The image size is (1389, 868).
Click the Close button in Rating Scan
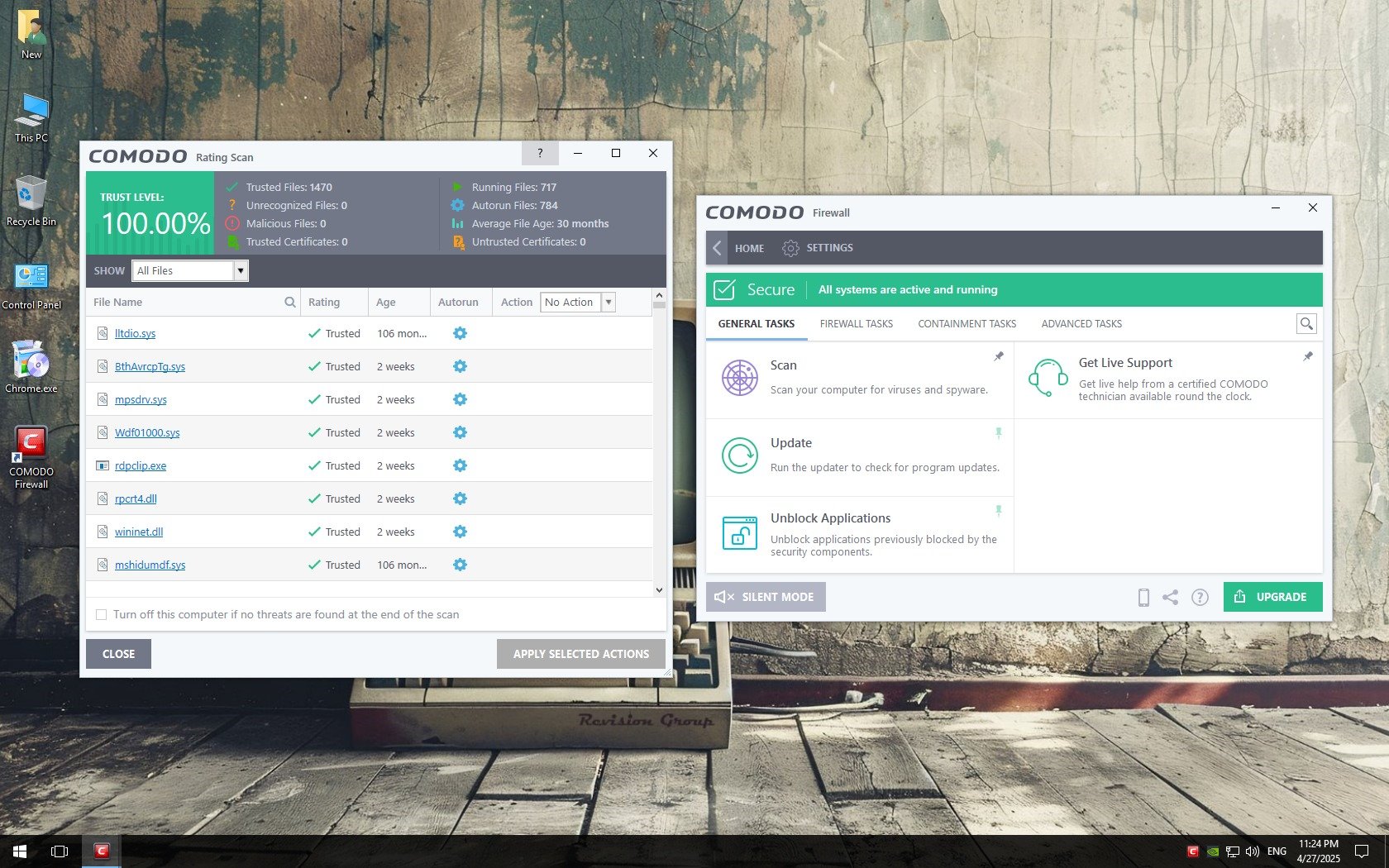[x=118, y=654]
